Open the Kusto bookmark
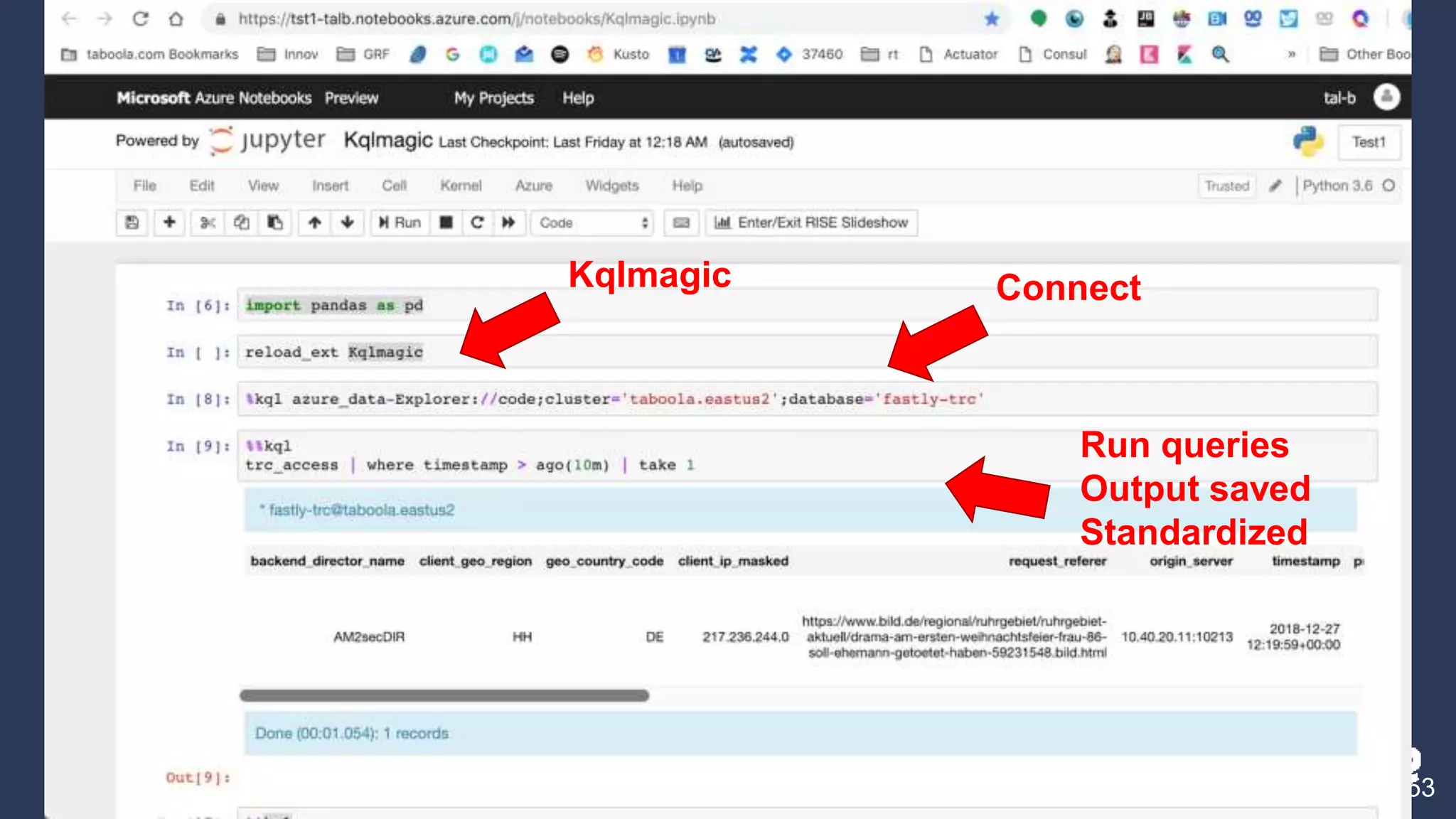 [619, 54]
